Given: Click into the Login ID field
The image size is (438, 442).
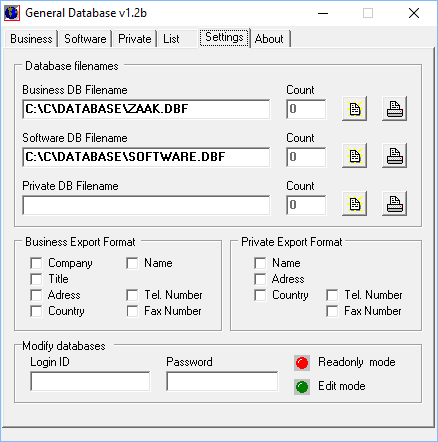Looking at the screenshot, I should point(90,381).
